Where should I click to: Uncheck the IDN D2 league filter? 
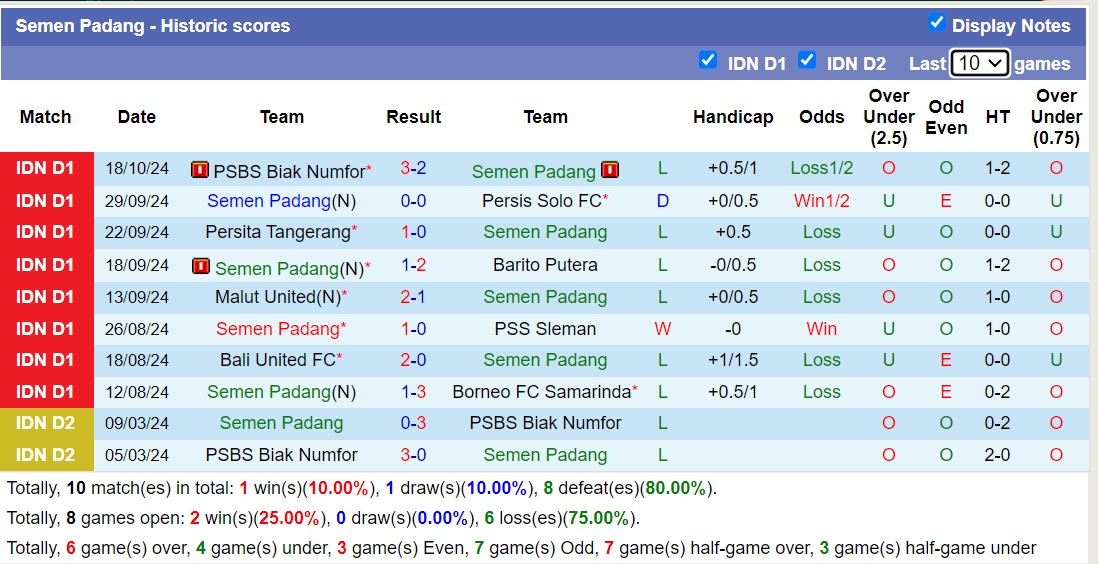807,61
